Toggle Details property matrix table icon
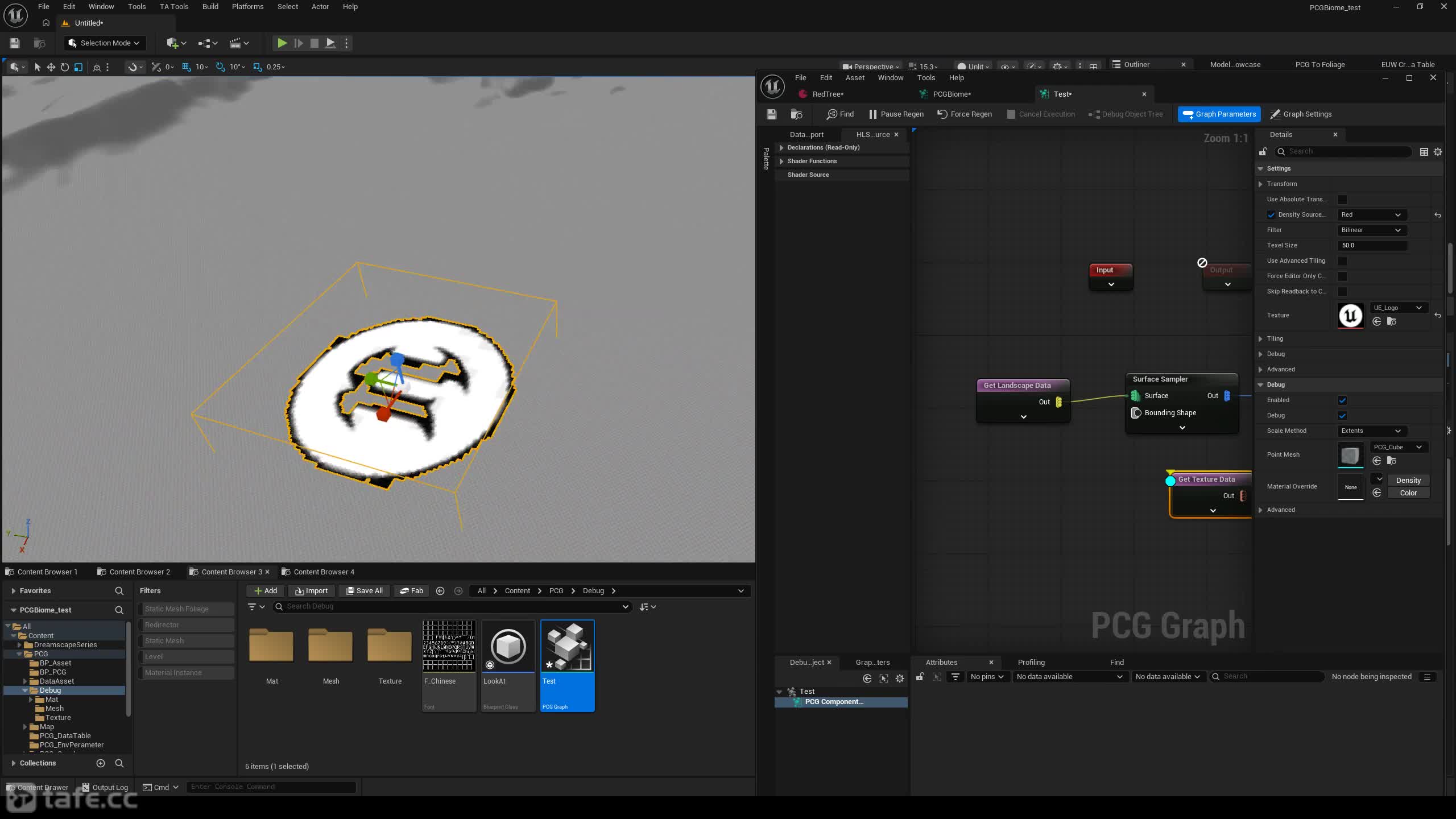1456x819 pixels. [1424, 152]
